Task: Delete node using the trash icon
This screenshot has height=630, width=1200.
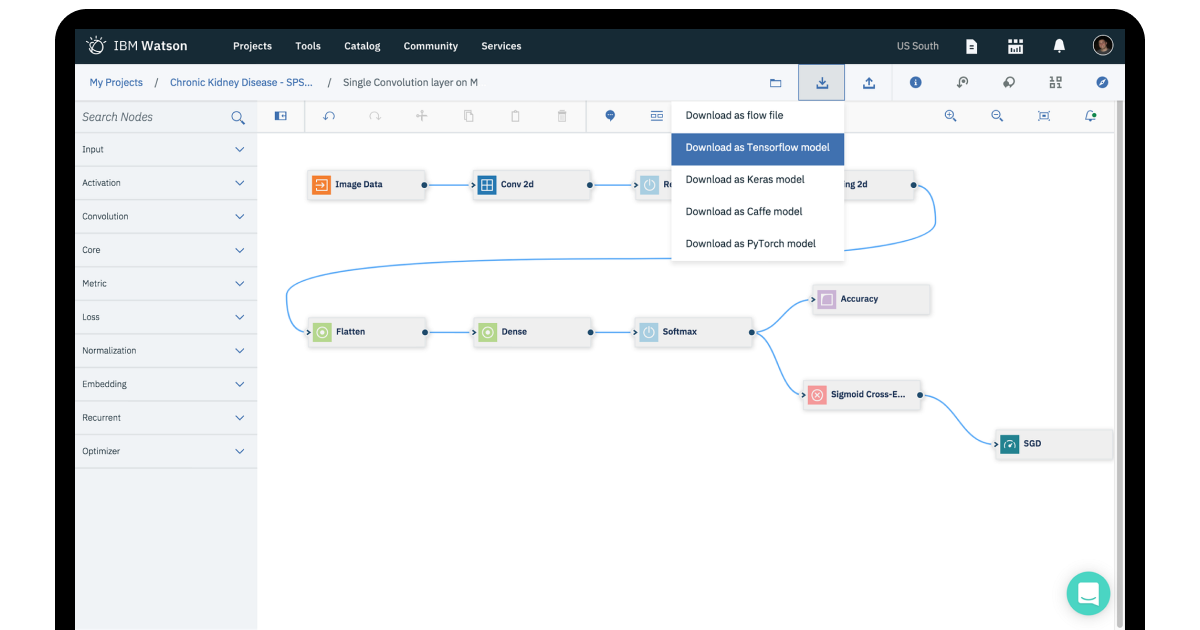Action: pyautogui.click(x=561, y=116)
